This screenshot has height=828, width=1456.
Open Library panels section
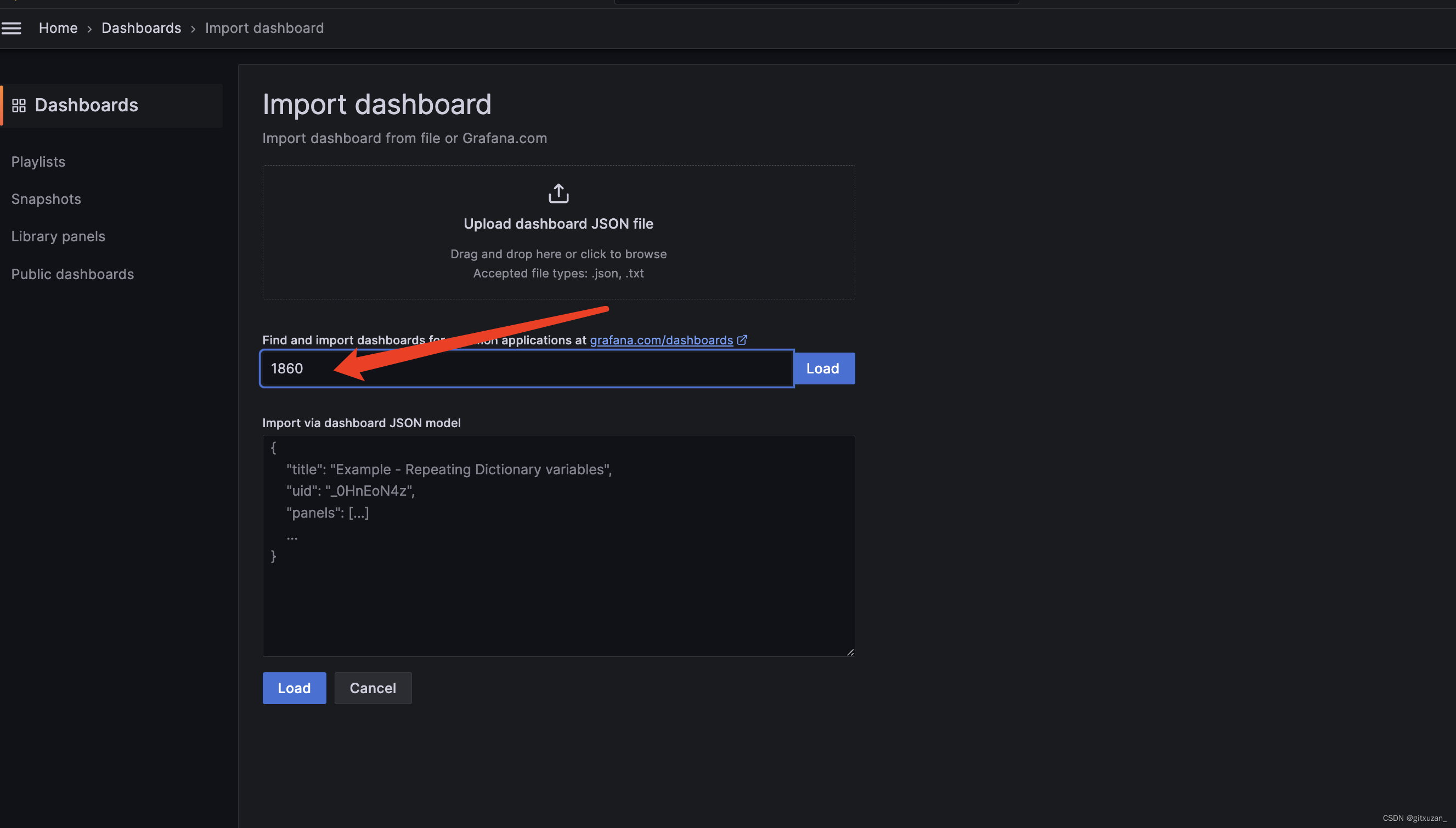point(58,236)
